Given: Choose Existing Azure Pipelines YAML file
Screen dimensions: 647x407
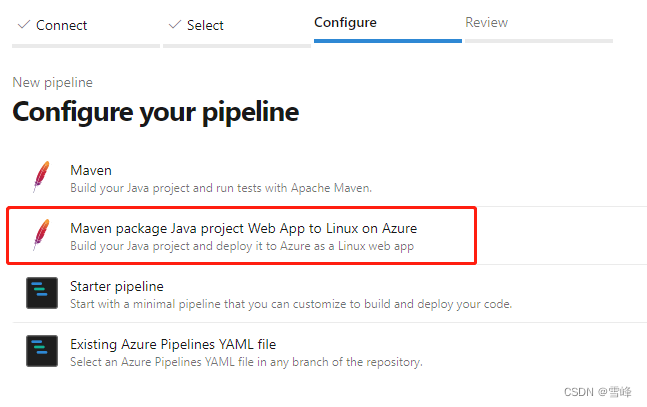Looking at the screenshot, I should pos(173,344).
